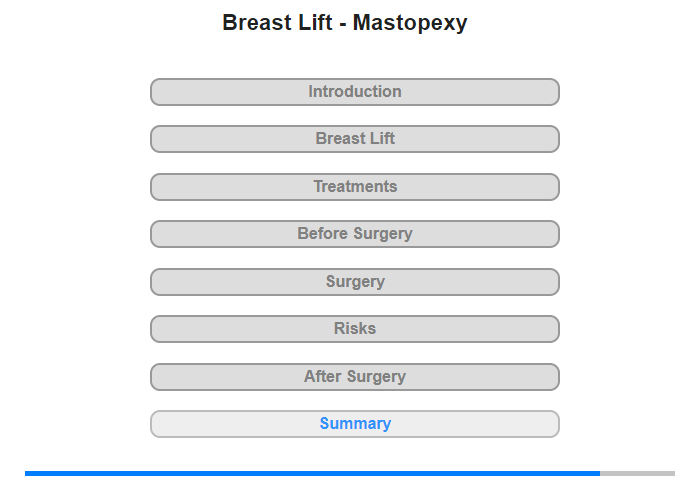Choose Treatments in the section list
This screenshot has height=480, width=700.
pos(355,187)
